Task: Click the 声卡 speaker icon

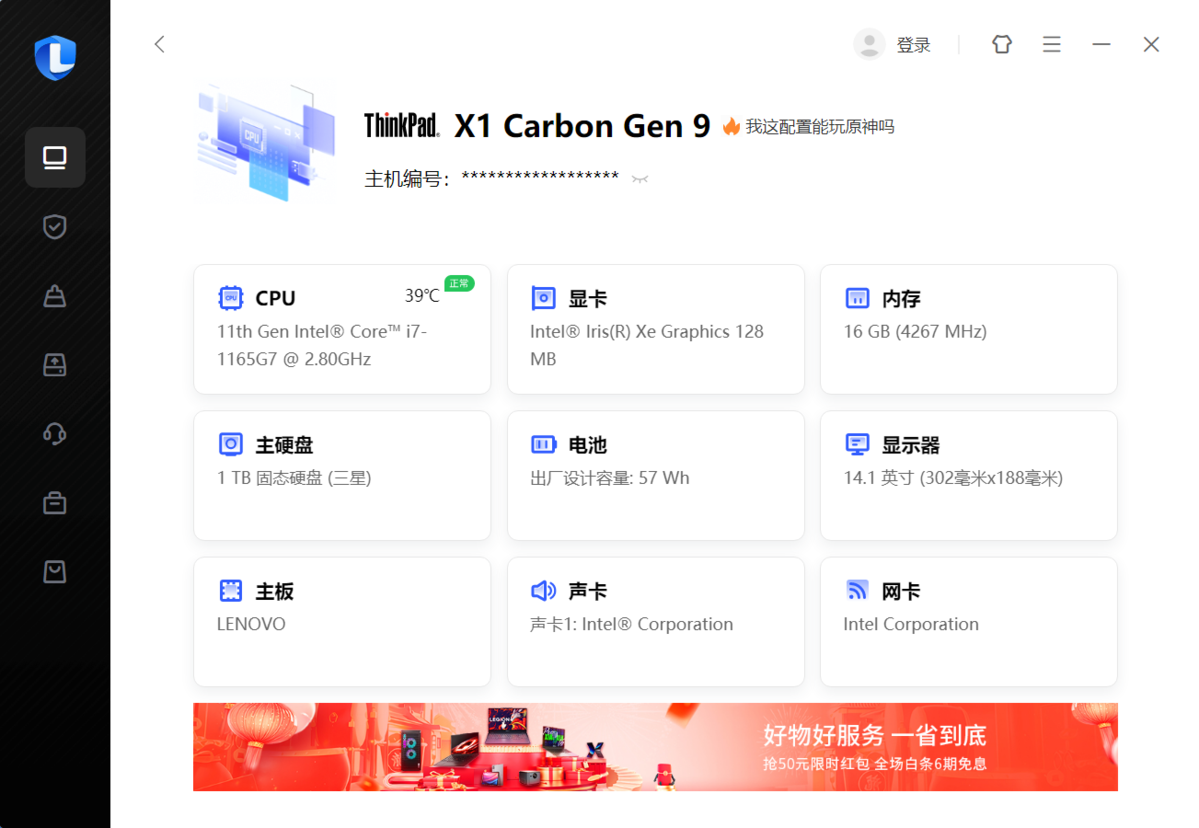Action: click(543, 590)
